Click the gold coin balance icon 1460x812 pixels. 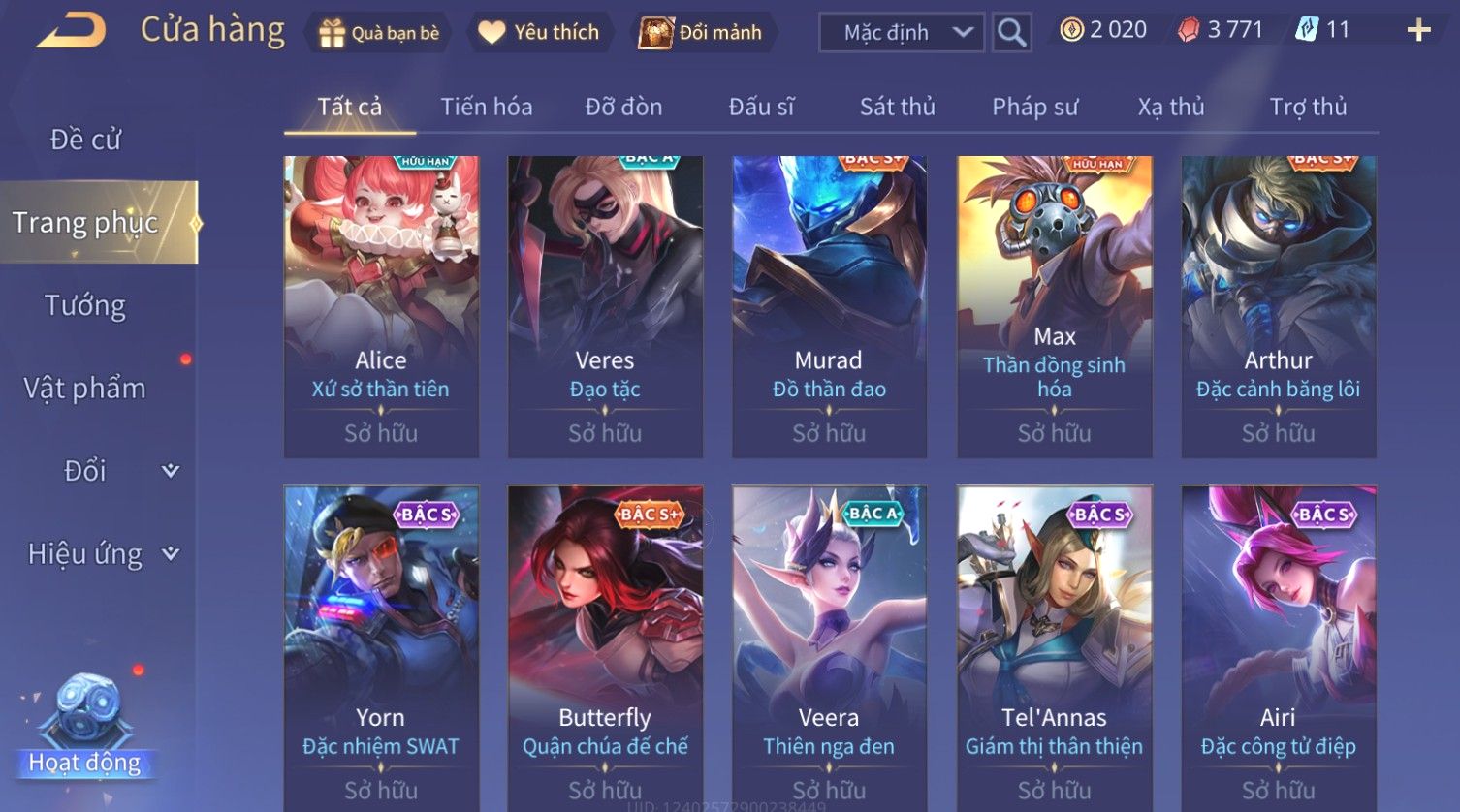1071,30
